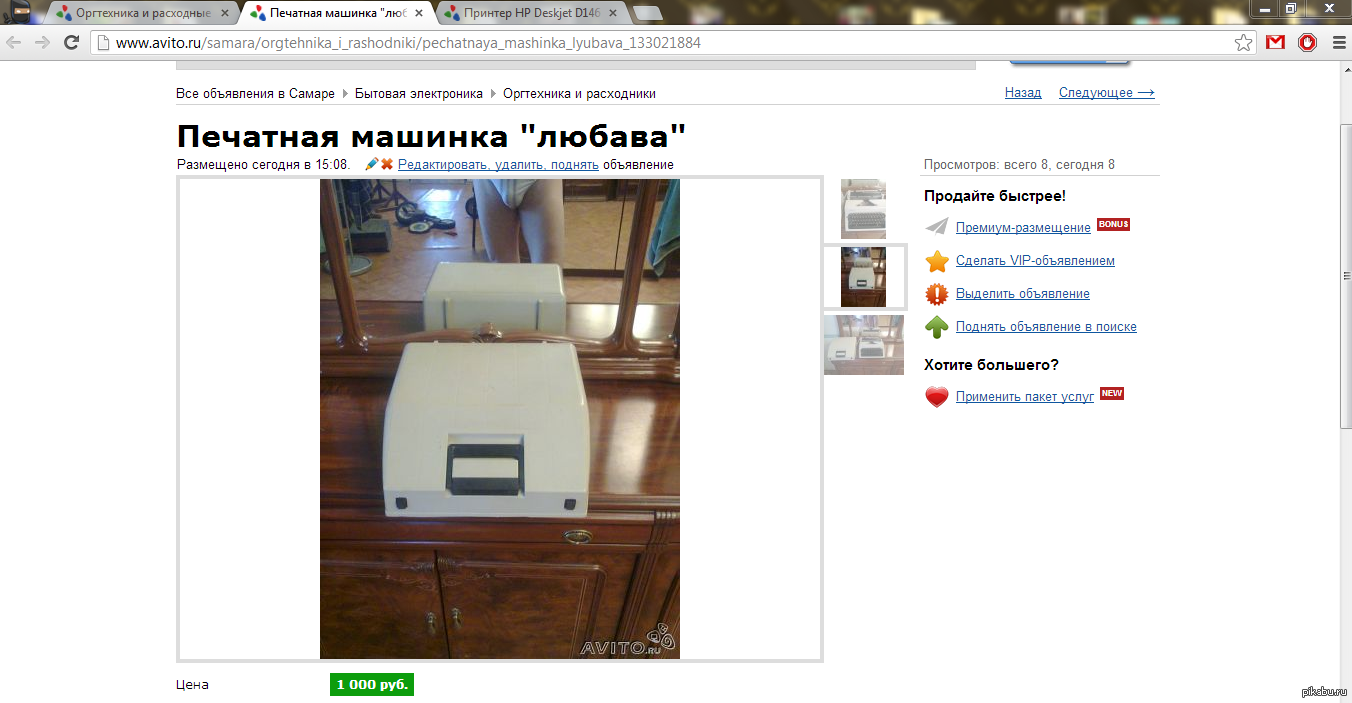This screenshot has width=1352, height=703.
Task: Click the green up arrow raise icon
Action: point(936,327)
